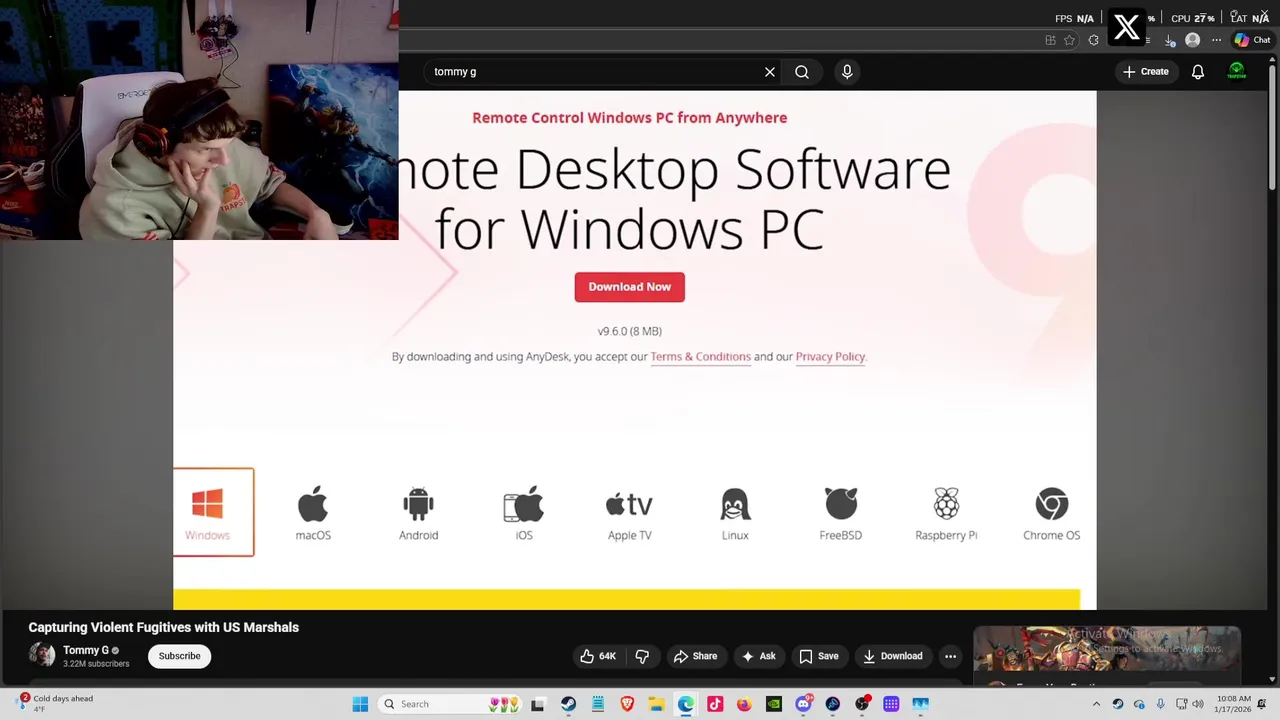Save the video to a playlist

818,656
